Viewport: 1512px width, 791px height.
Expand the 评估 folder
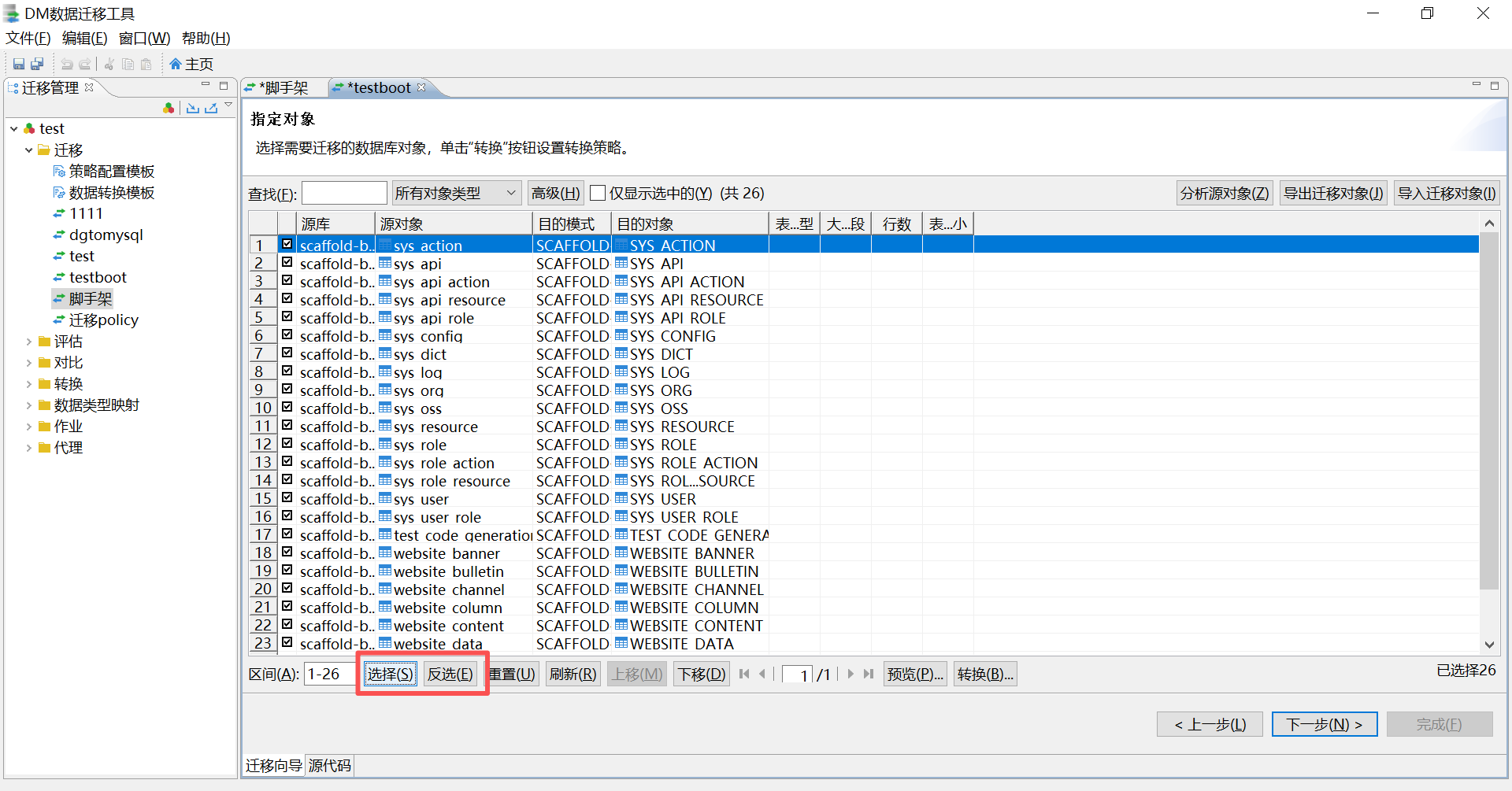click(29, 341)
